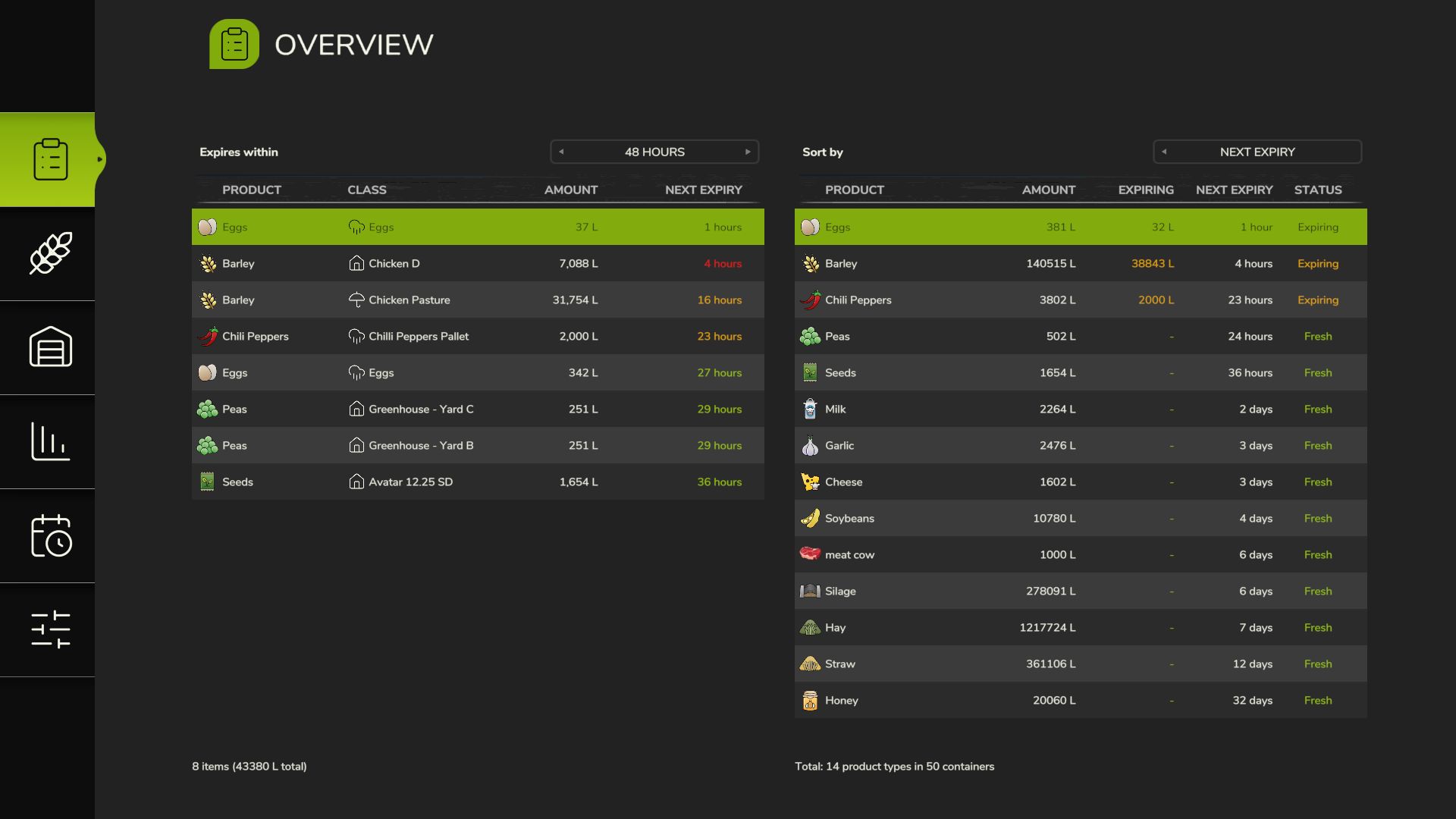Select the Hay row showing 1217724 L

pyautogui.click(x=1080, y=627)
